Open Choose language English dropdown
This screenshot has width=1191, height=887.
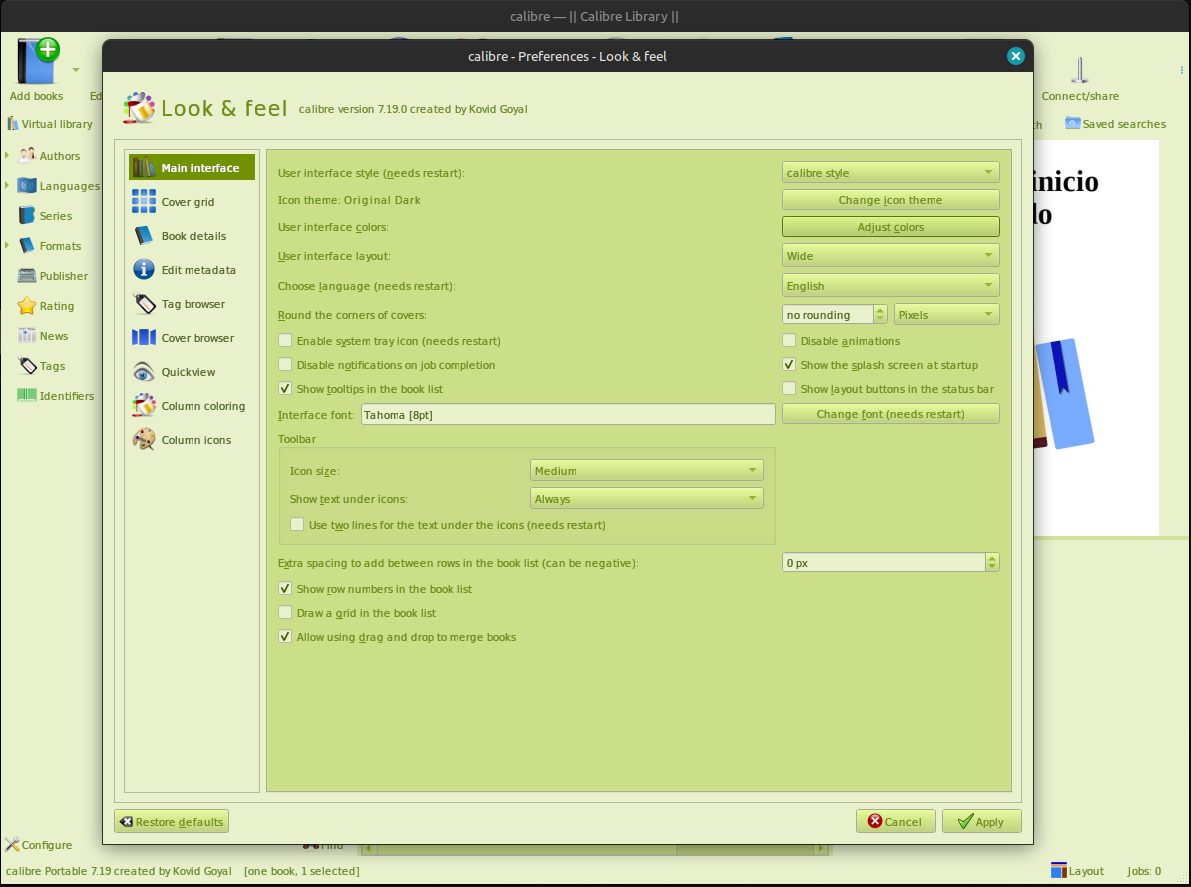pos(890,286)
